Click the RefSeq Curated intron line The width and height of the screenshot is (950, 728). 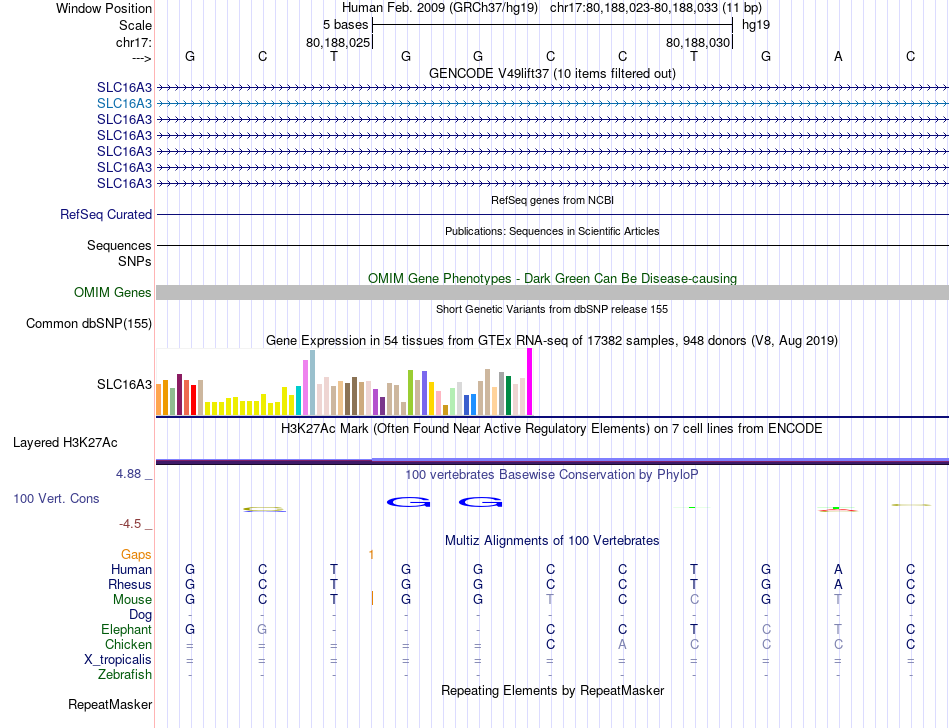pos(552,214)
